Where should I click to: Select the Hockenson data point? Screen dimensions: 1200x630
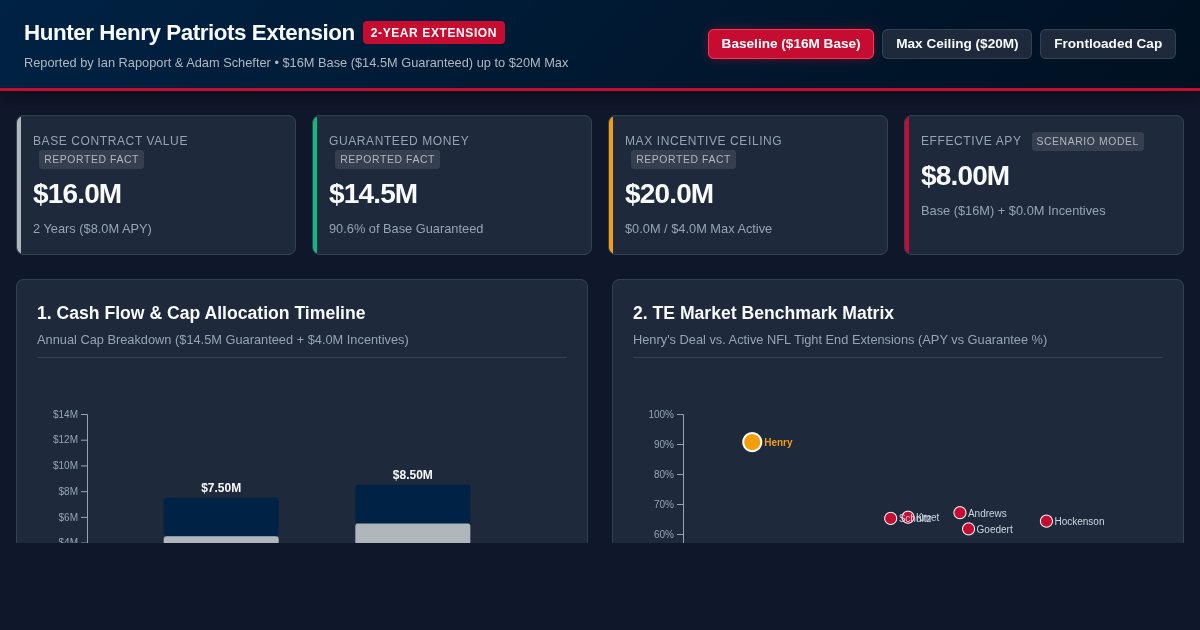tap(1046, 521)
